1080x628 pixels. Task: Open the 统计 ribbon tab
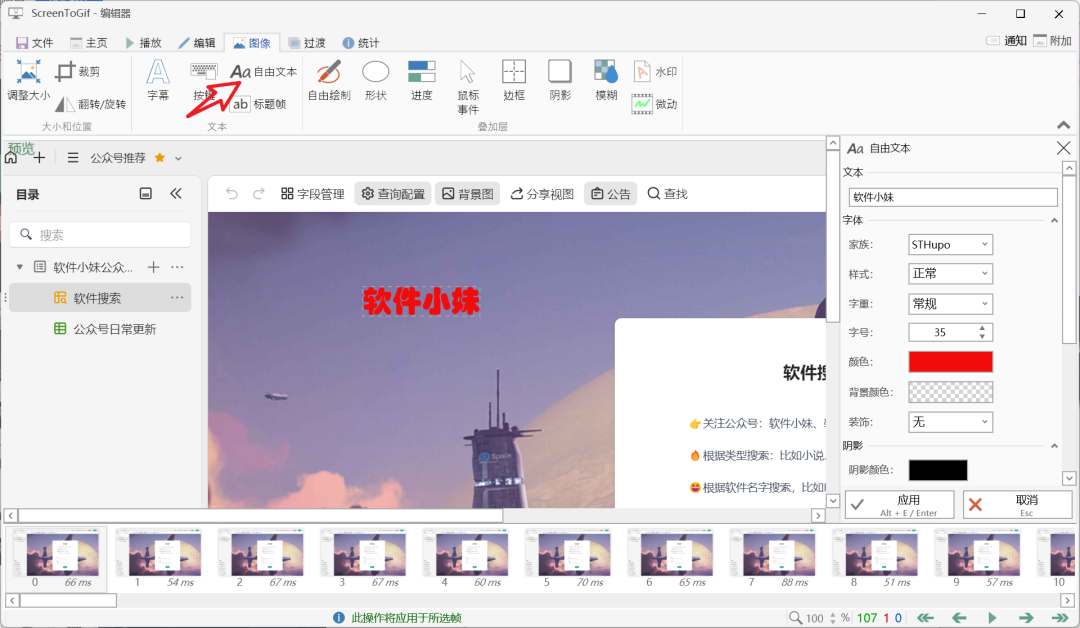pyautogui.click(x=361, y=43)
